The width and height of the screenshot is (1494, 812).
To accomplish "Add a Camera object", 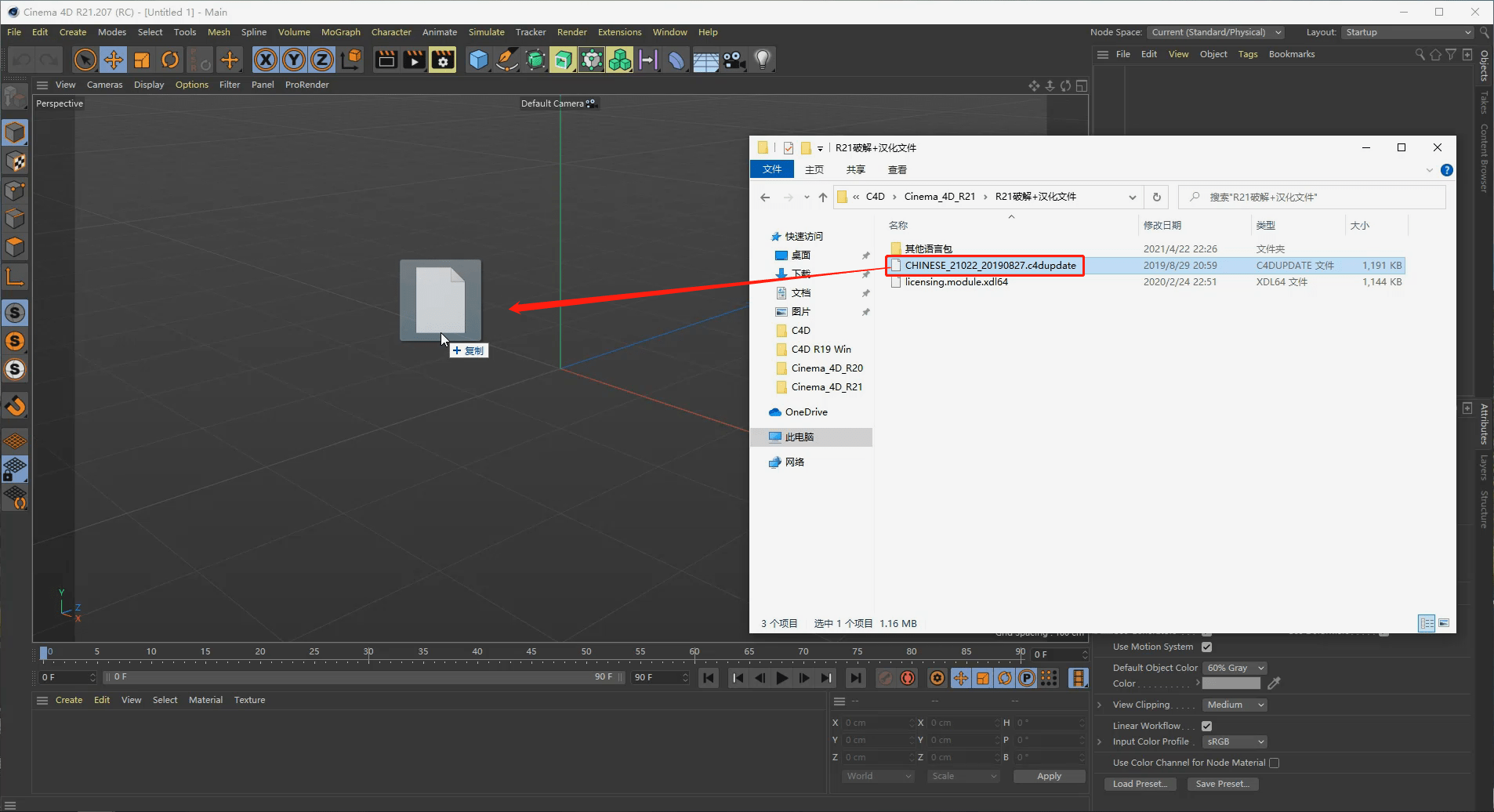I will (734, 60).
